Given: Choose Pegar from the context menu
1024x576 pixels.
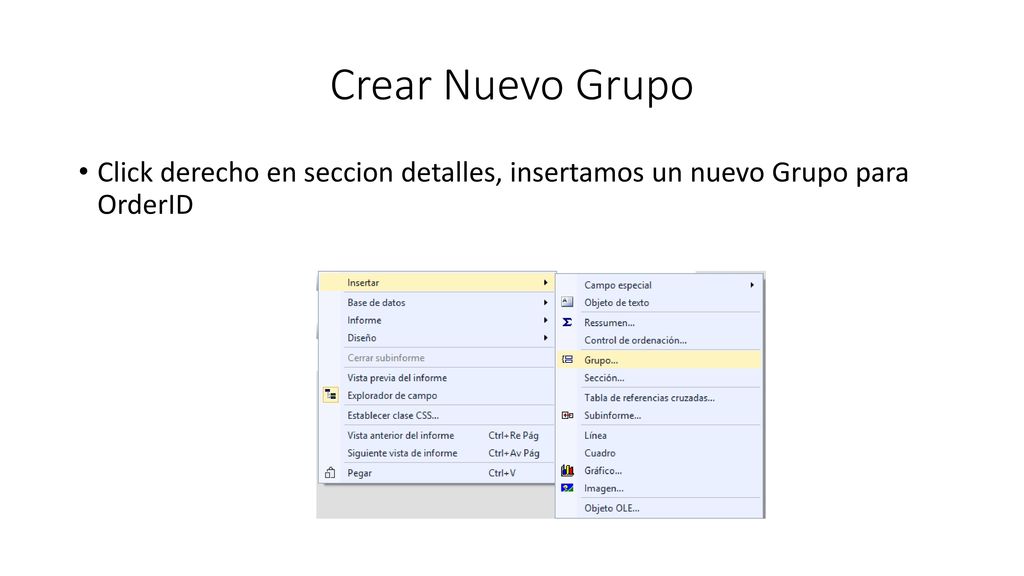Looking at the screenshot, I should [x=436, y=473].
